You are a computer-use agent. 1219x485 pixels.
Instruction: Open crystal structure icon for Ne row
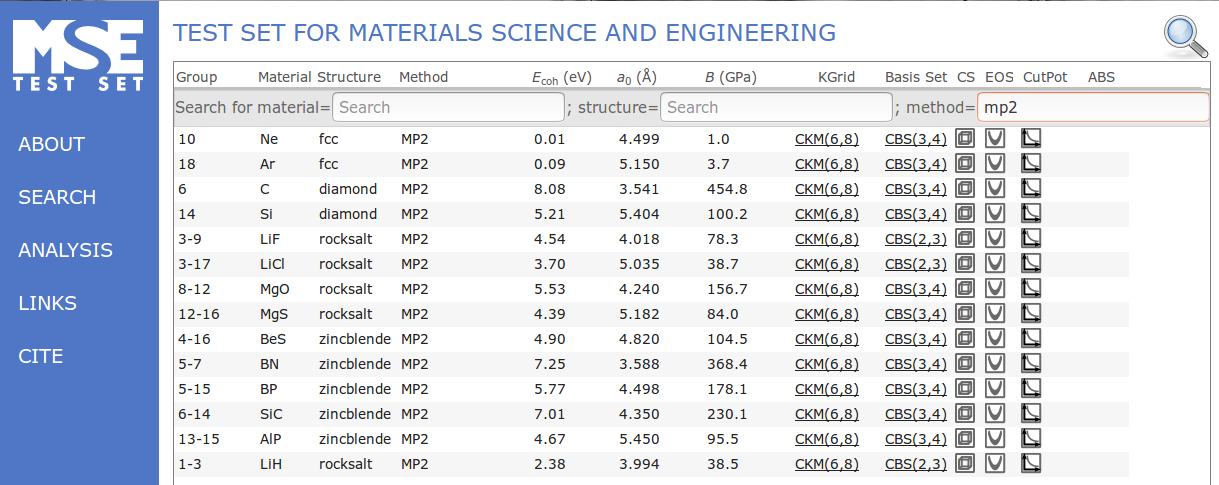[965, 139]
